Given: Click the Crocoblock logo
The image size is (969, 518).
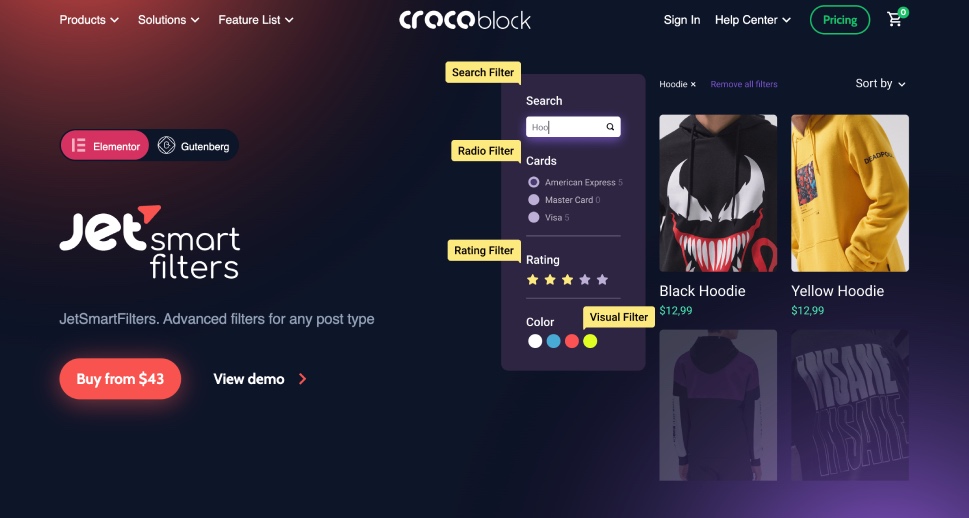Looking at the screenshot, I should (x=465, y=20).
